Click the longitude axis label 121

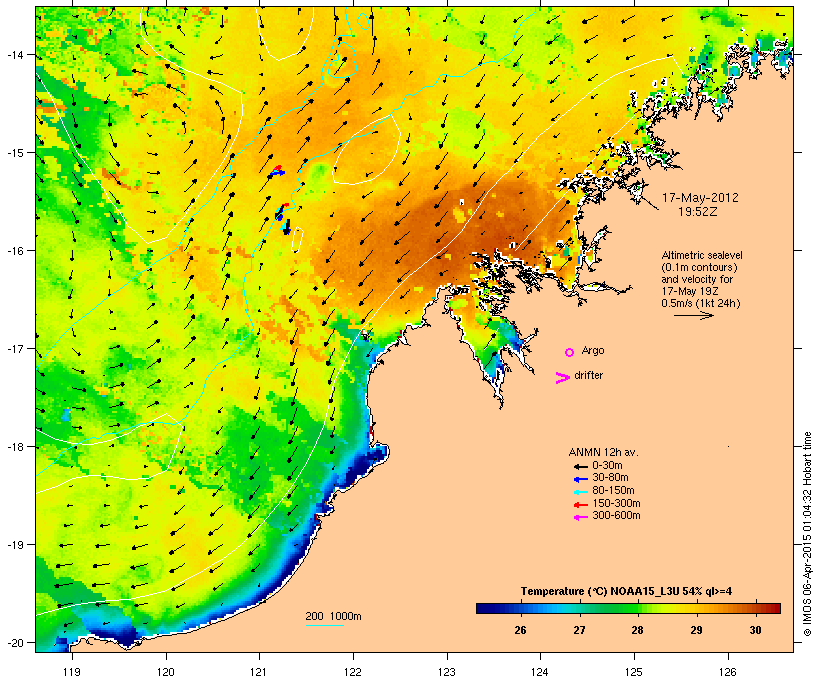click(x=259, y=672)
